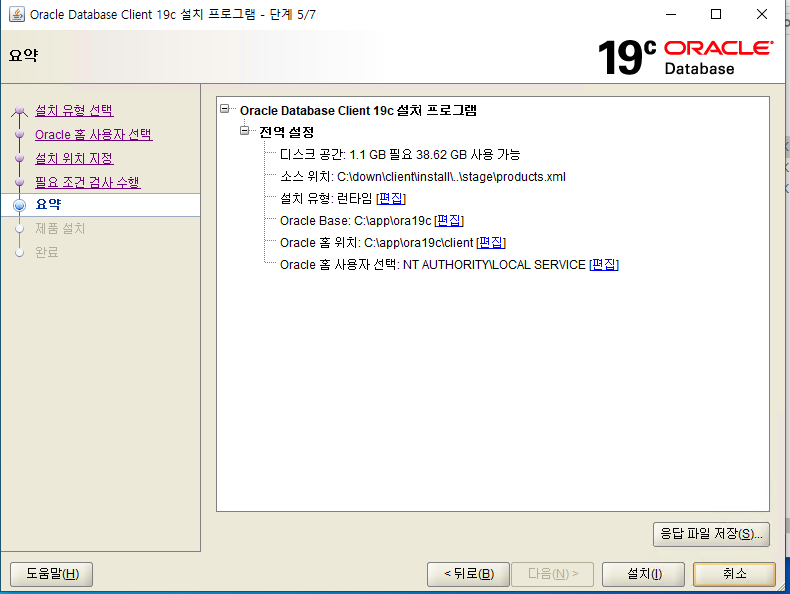Click the 요약 step circle marker
Viewport: 790px width, 594px height.
click(x=20, y=205)
